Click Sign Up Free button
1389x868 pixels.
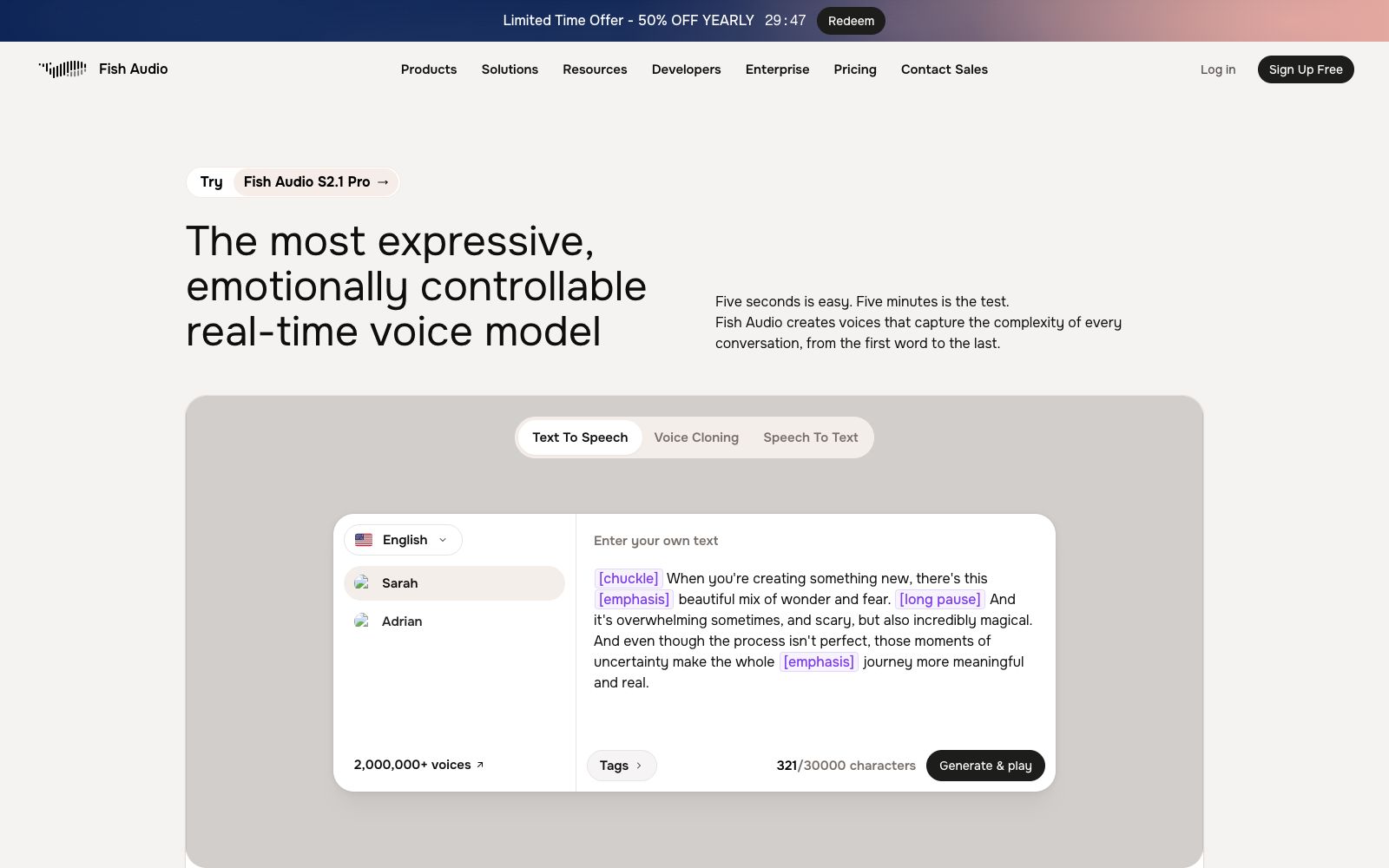(x=1306, y=69)
